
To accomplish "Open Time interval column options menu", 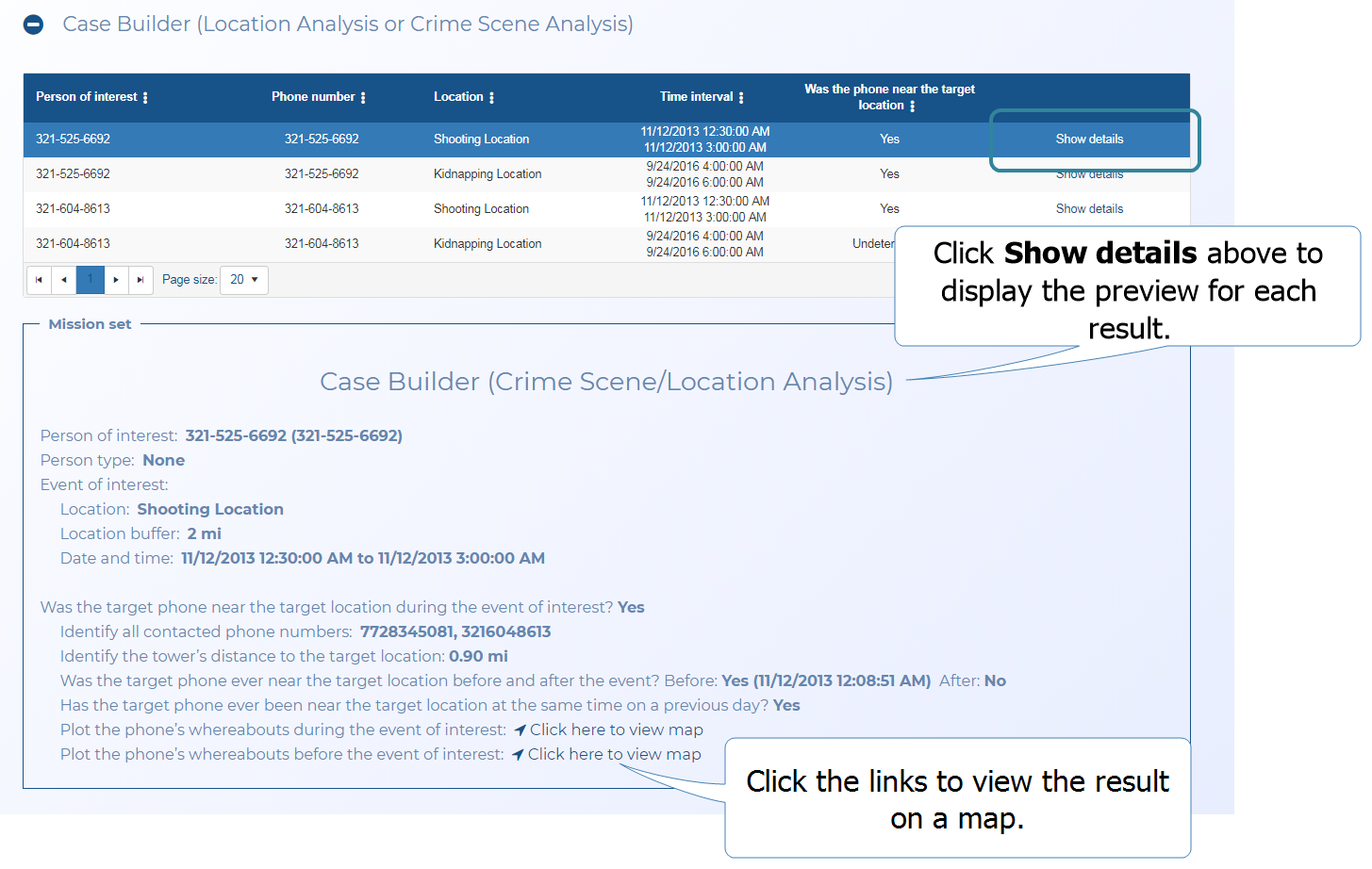I will [x=741, y=98].
